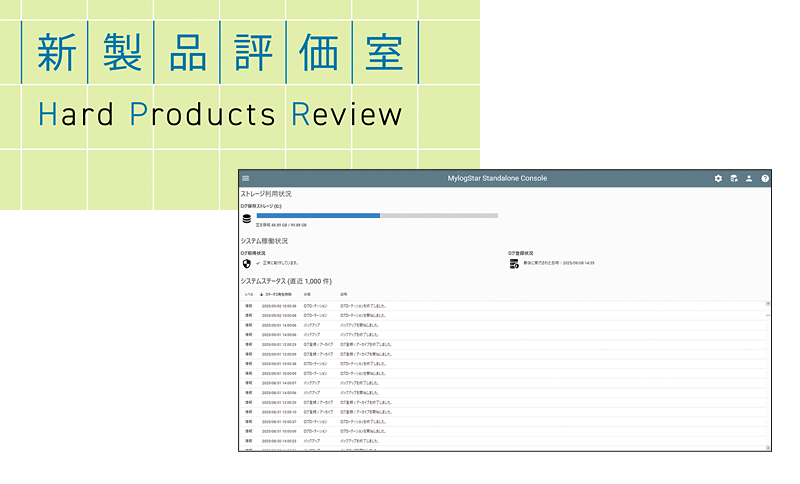This screenshot has width=800, height=484.
Task: Open the hamburger navigation menu
Action: point(246,178)
